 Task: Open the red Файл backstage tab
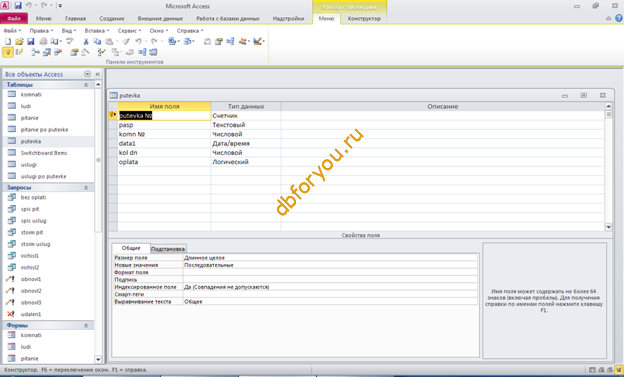coord(14,18)
